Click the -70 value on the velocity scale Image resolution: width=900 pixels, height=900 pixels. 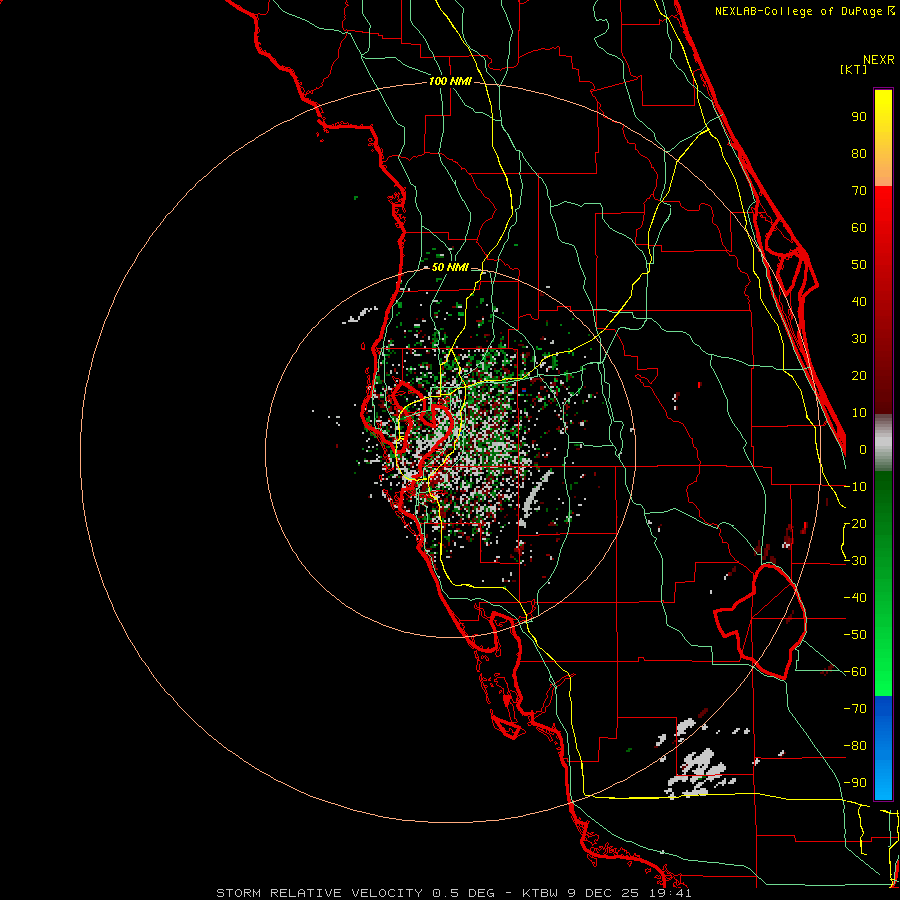[855, 709]
